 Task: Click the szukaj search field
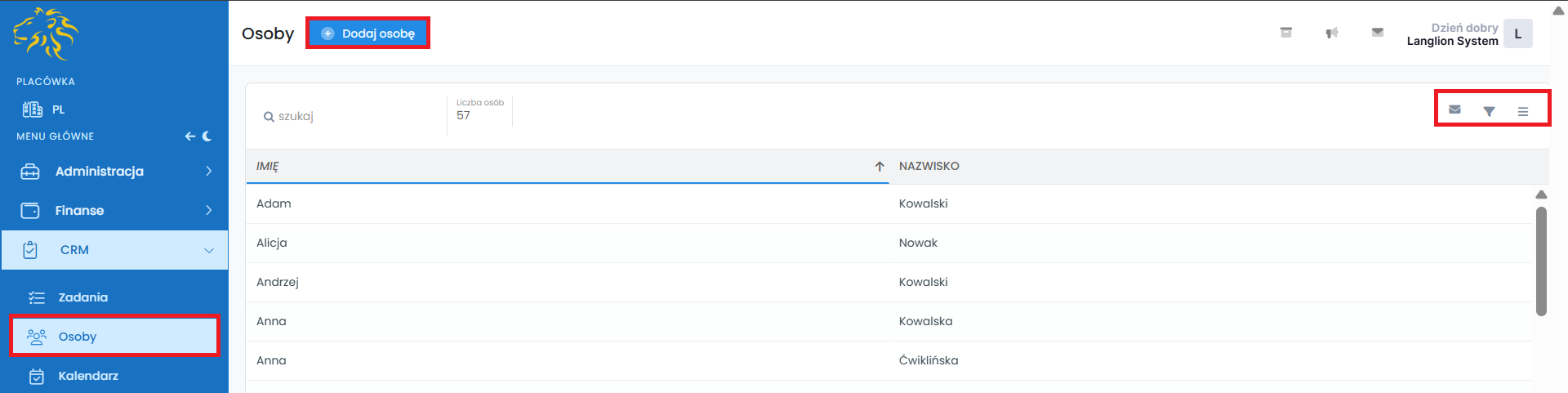351,116
